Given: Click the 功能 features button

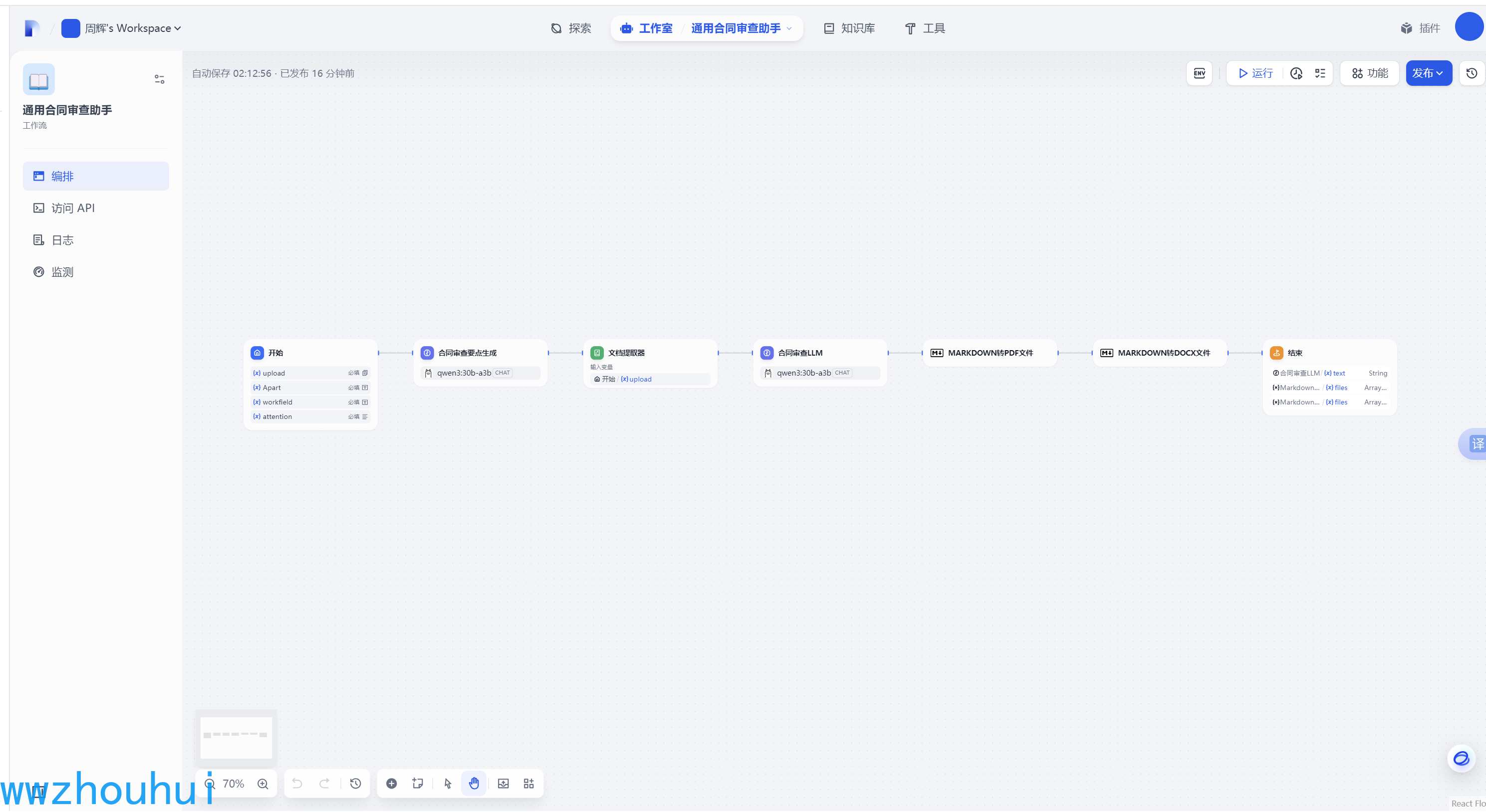Looking at the screenshot, I should [1369, 73].
